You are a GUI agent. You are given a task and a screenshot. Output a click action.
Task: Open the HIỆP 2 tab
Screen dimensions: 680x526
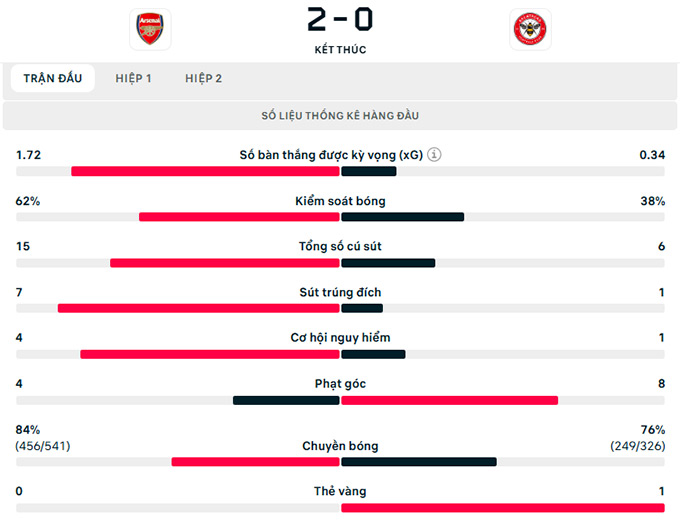203,78
